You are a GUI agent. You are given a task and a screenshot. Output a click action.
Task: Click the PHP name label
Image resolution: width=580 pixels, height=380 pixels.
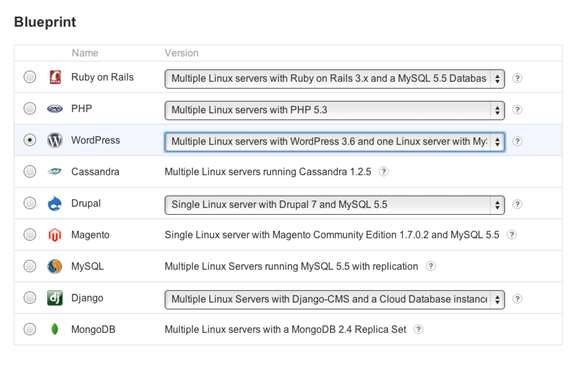(82, 109)
